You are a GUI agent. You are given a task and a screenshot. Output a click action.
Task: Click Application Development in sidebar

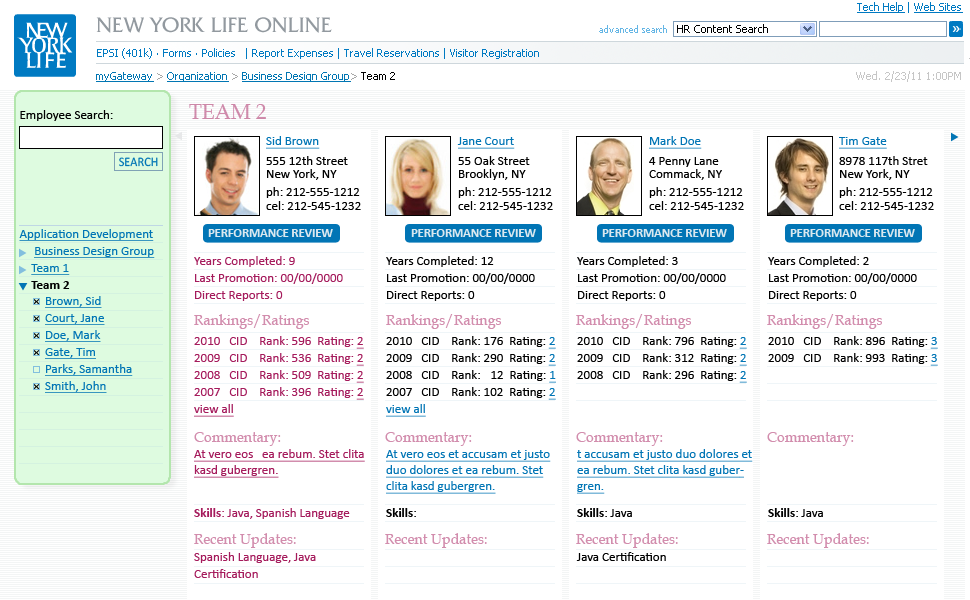[x=86, y=234]
